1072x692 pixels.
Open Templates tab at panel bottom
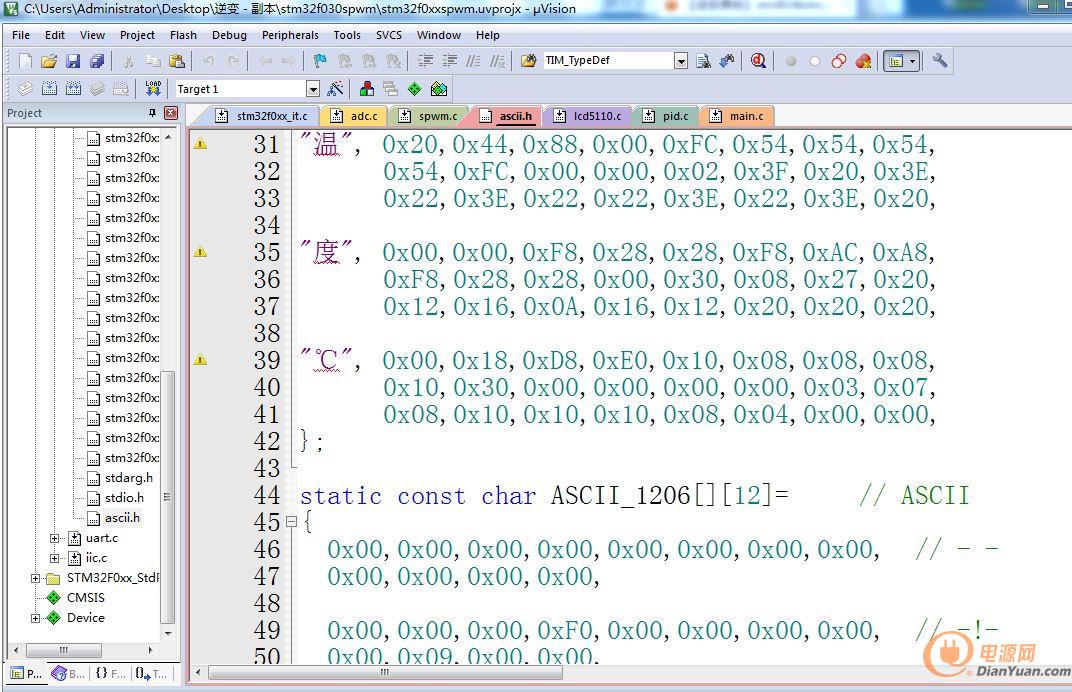(x=150, y=674)
